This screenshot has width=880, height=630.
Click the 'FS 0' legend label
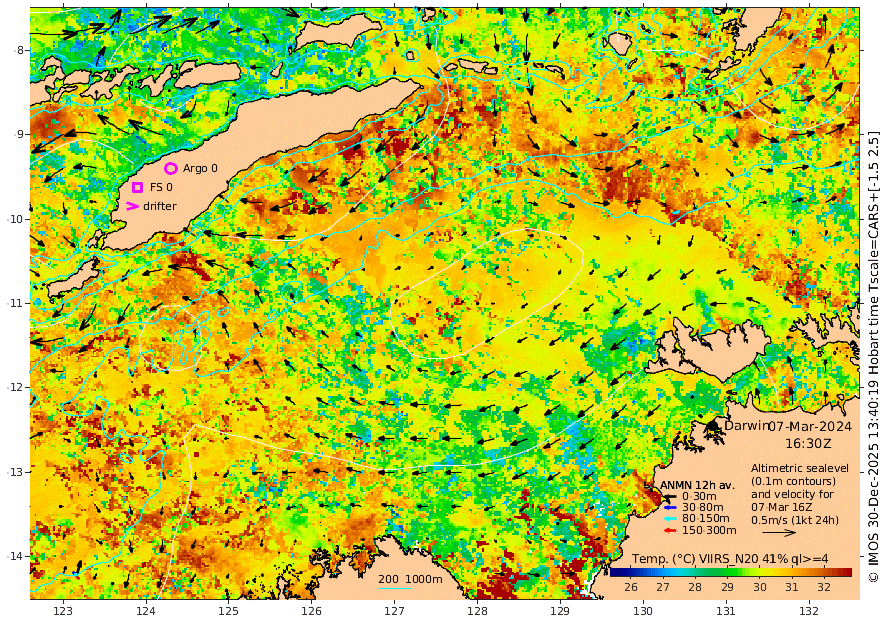point(161,187)
